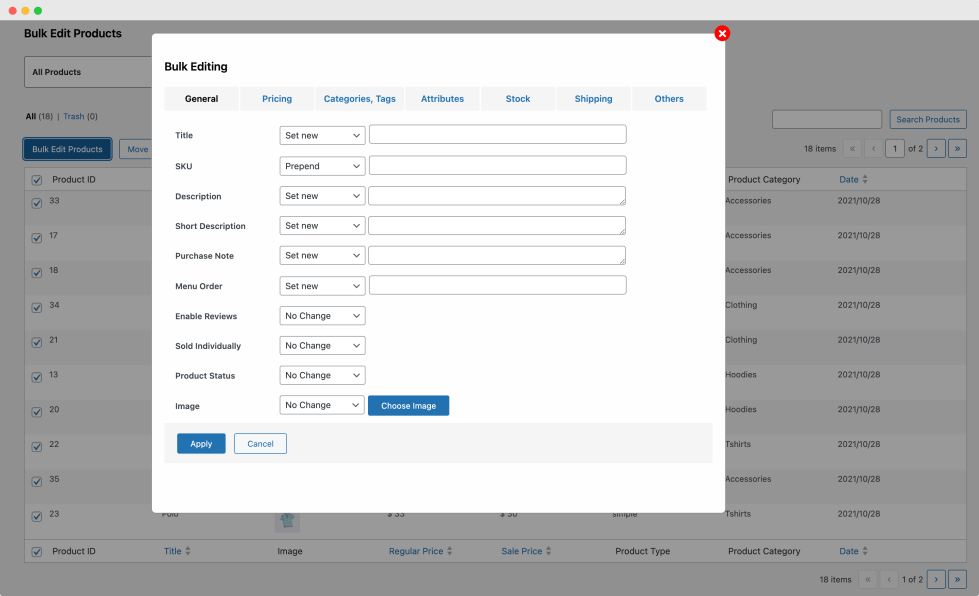This screenshot has width=979, height=596.
Task: Toggle checkbox for product 21
Action: (x=37, y=342)
